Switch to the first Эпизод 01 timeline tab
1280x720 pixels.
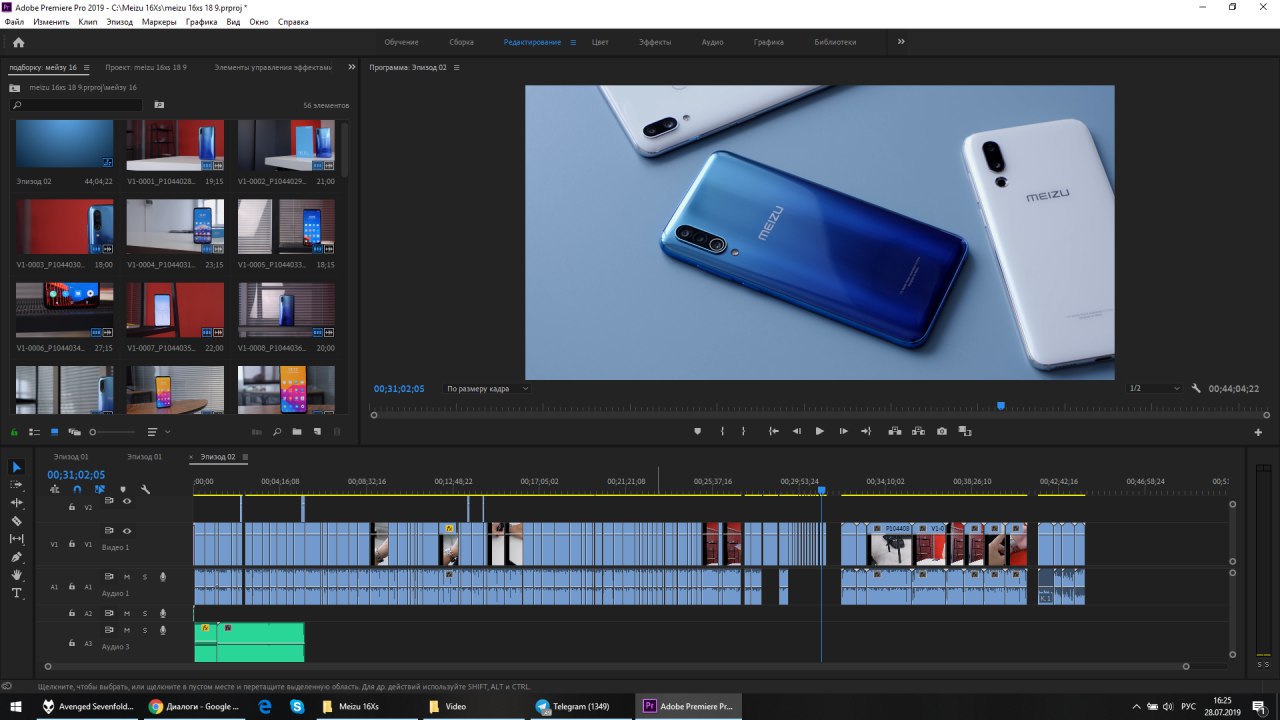point(70,457)
